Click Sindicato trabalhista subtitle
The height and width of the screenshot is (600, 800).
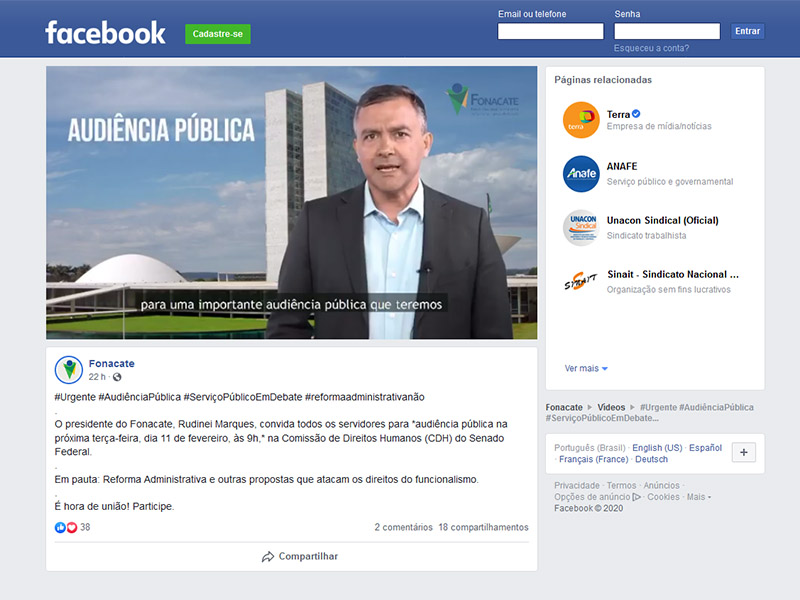646,236
